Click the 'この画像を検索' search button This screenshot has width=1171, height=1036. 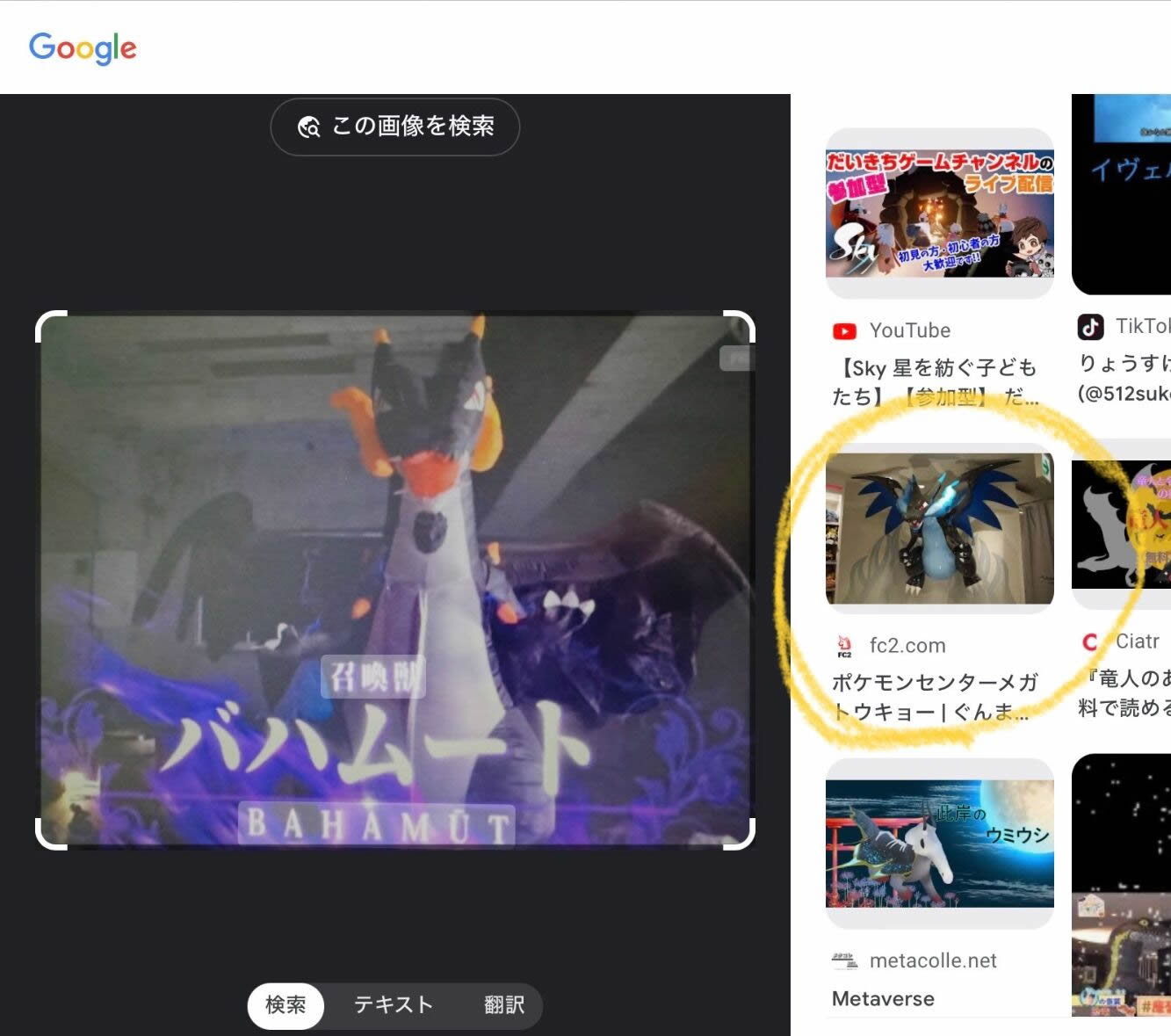[x=395, y=127]
